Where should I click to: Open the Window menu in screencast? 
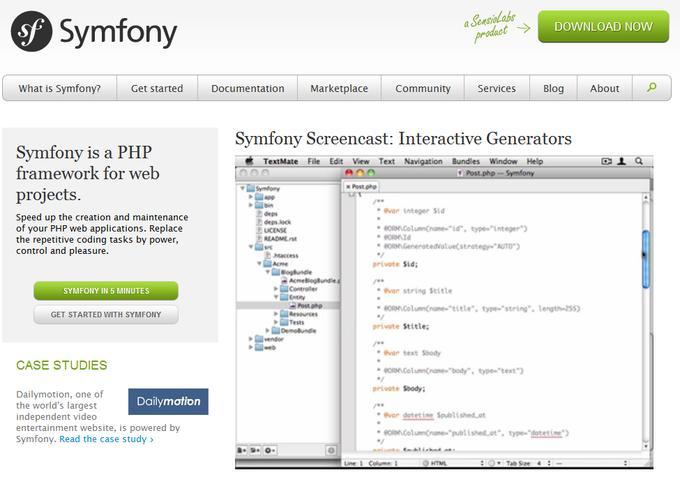[x=503, y=161]
